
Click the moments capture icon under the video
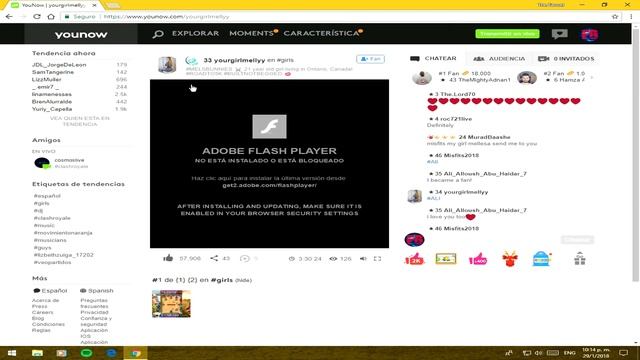(x=244, y=258)
